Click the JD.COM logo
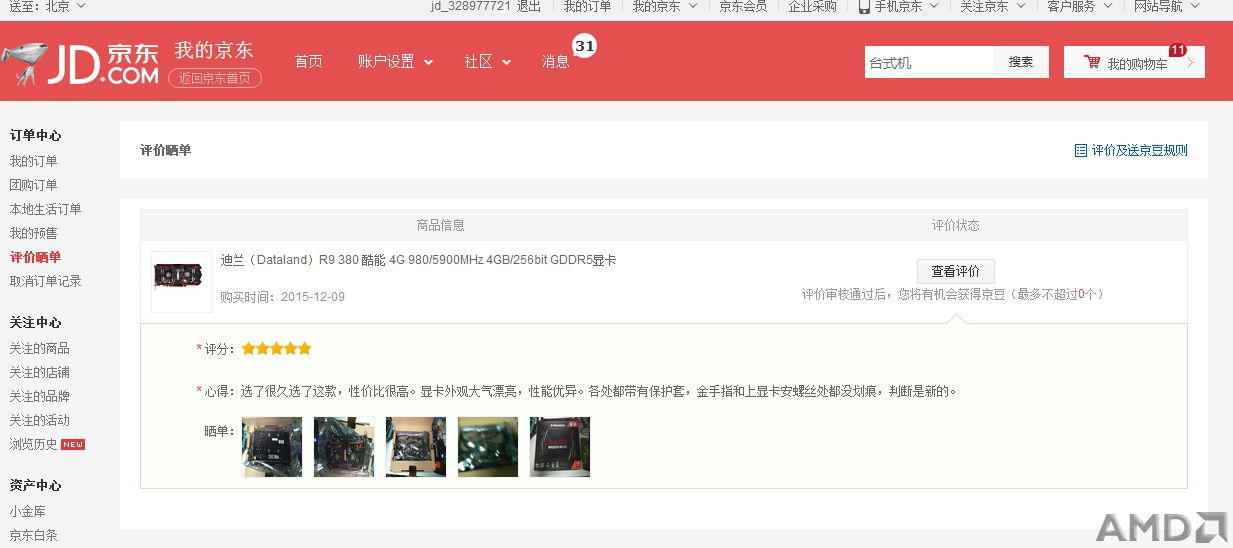This screenshot has height=548, width=1233. pyautogui.click(x=80, y=63)
